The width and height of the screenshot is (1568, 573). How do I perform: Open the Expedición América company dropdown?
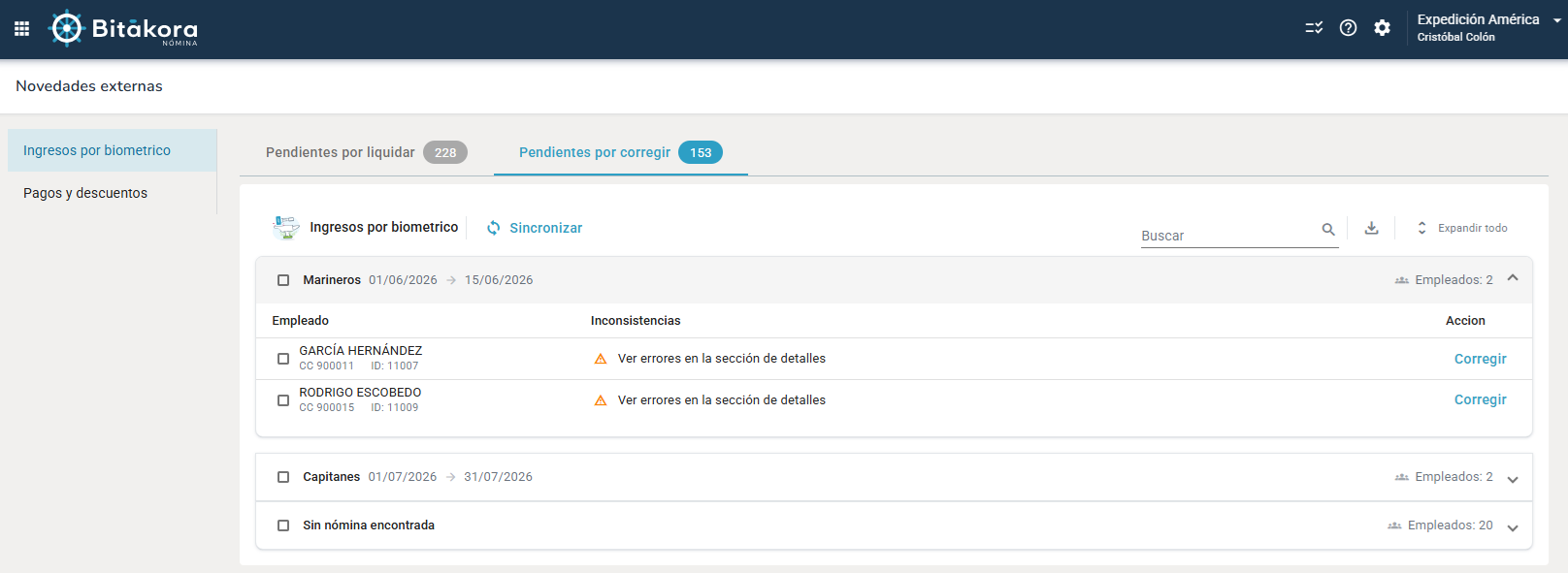coord(1488,27)
